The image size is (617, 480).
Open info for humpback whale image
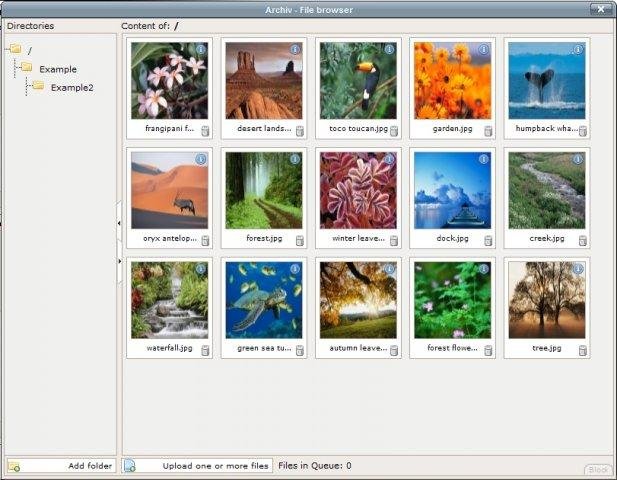point(578,49)
